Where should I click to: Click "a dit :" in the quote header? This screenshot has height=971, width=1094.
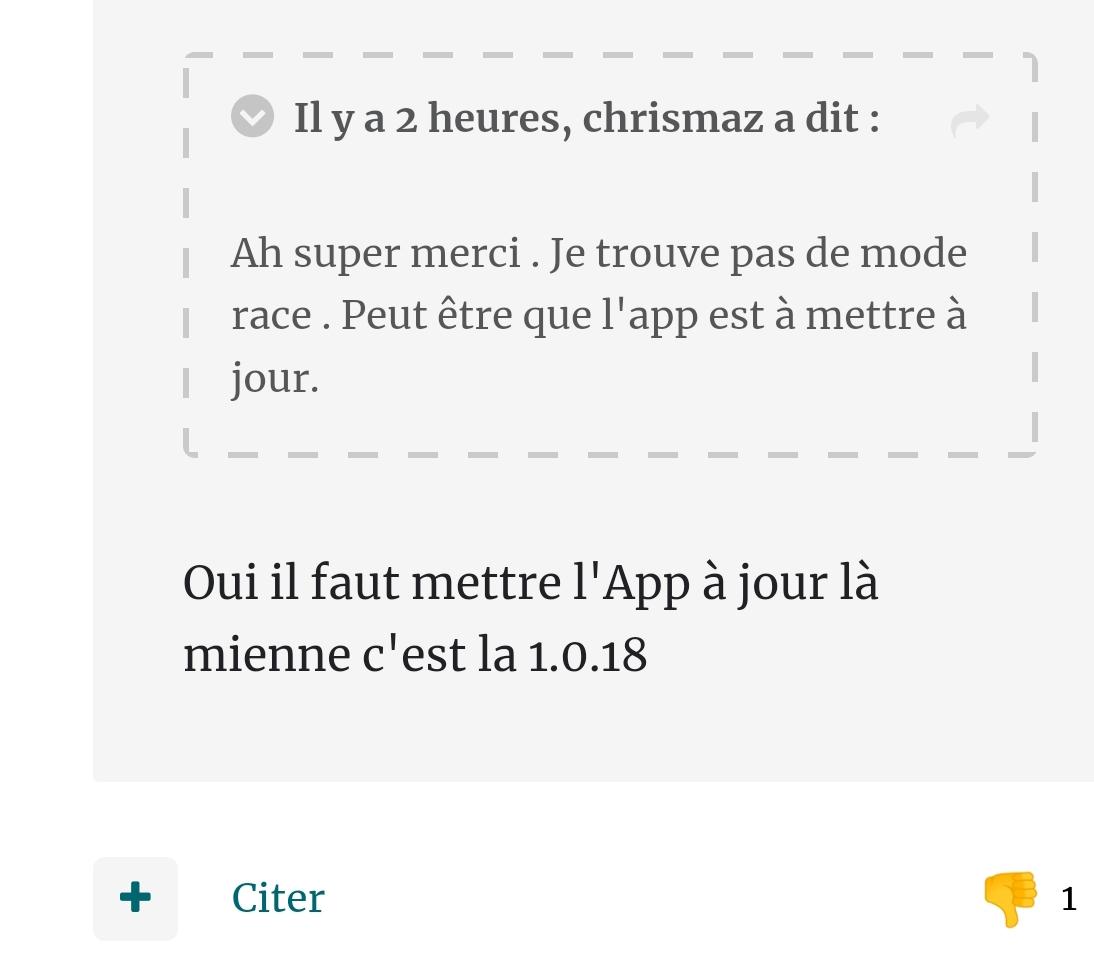pyautogui.click(x=826, y=118)
